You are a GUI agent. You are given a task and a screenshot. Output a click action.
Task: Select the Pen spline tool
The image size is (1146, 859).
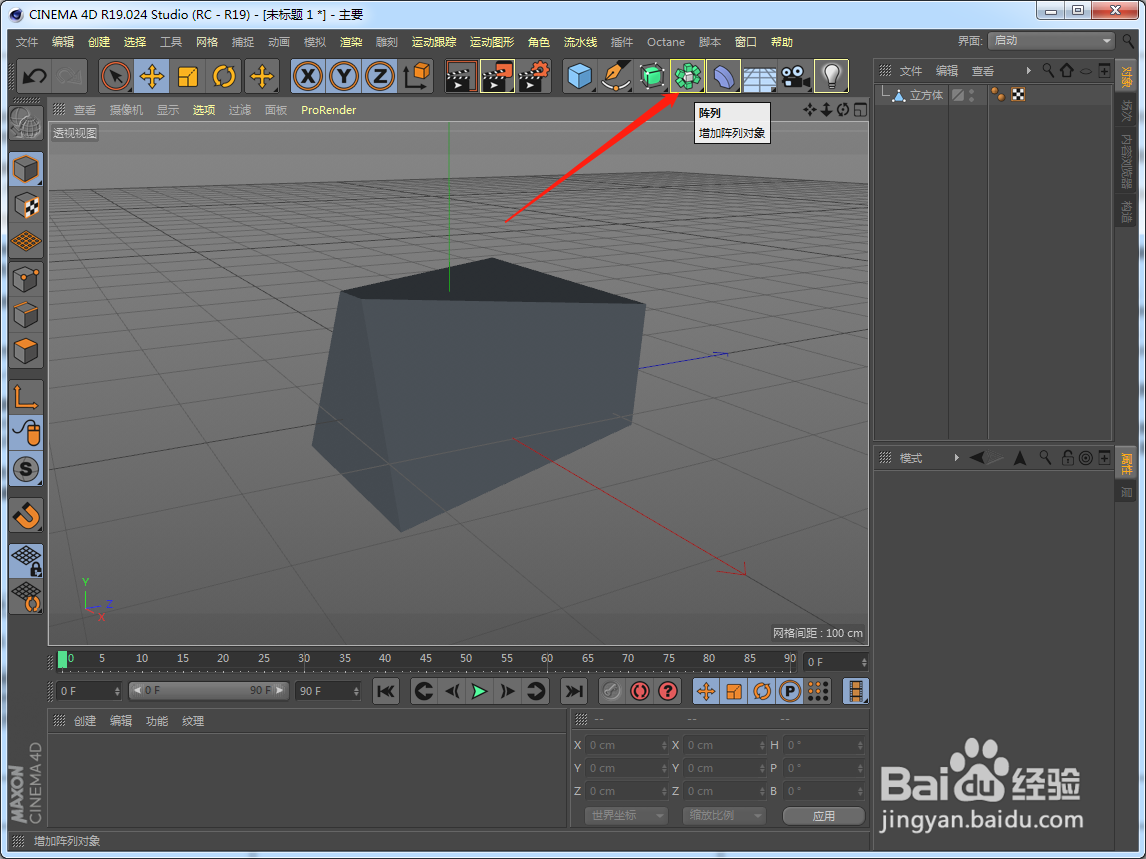615,76
